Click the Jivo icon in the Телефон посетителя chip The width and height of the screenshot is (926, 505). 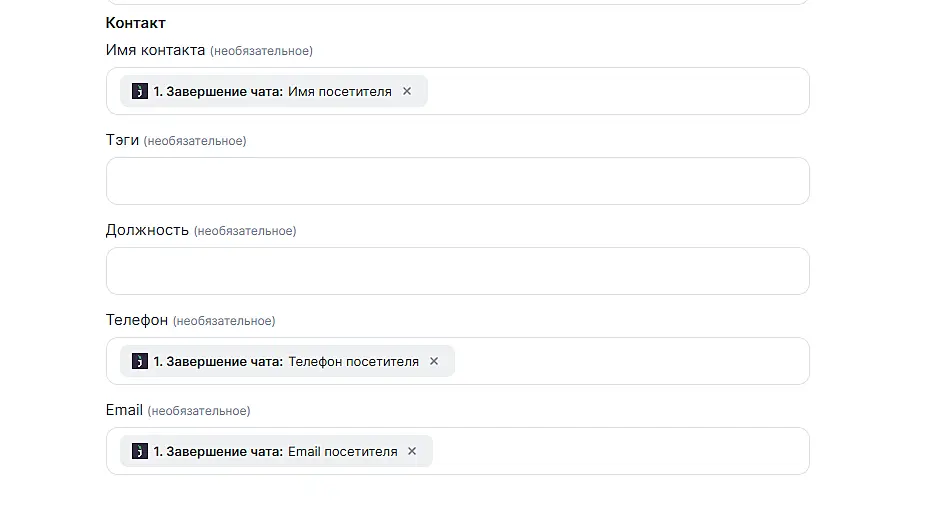[x=140, y=361]
